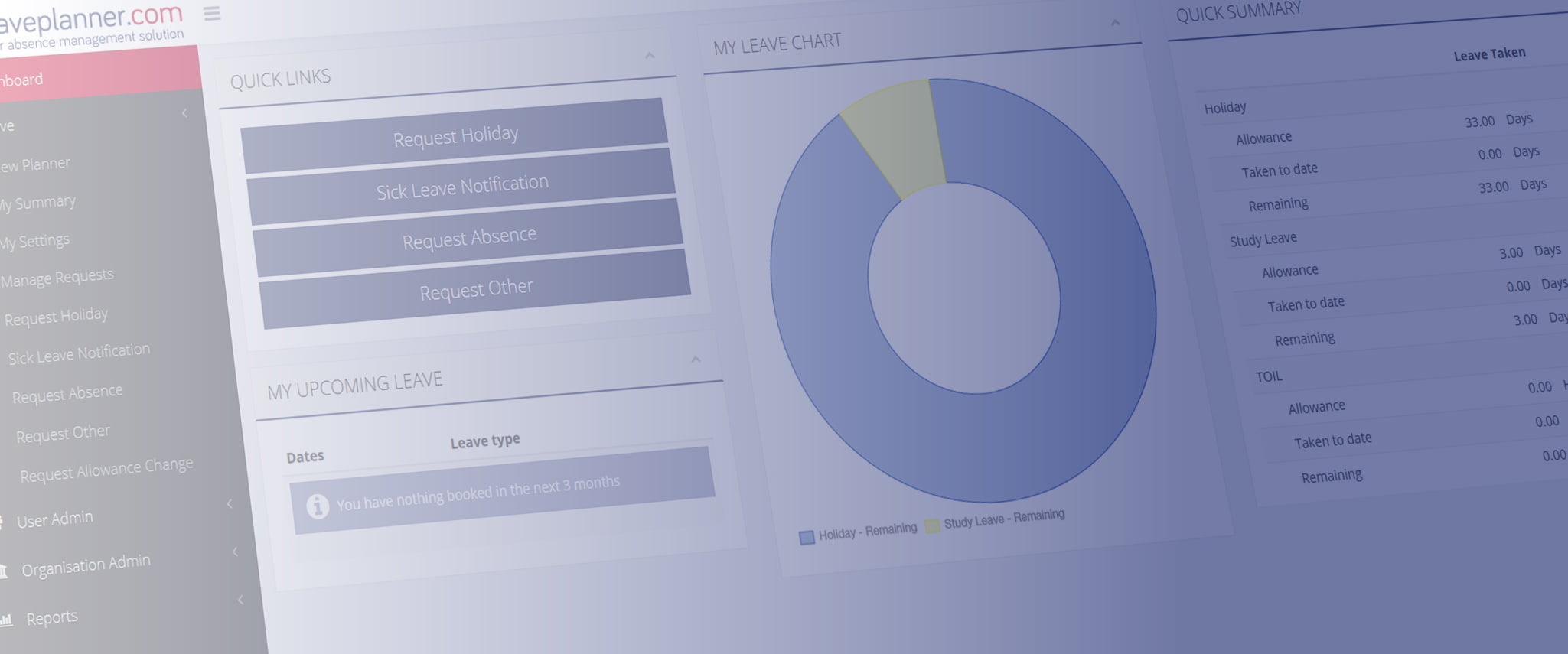Collapse the My Upcoming Leave panel caret

tap(696, 360)
